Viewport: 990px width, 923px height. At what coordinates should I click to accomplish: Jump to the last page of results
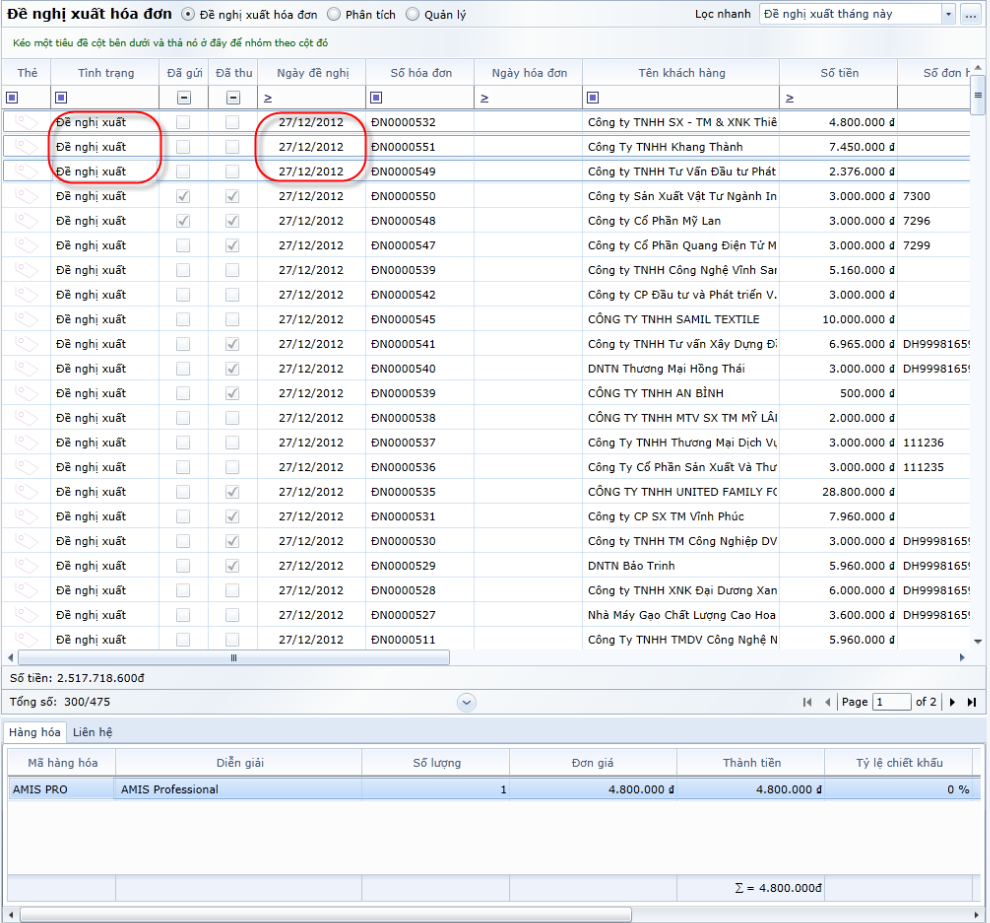pyautogui.click(x=971, y=702)
